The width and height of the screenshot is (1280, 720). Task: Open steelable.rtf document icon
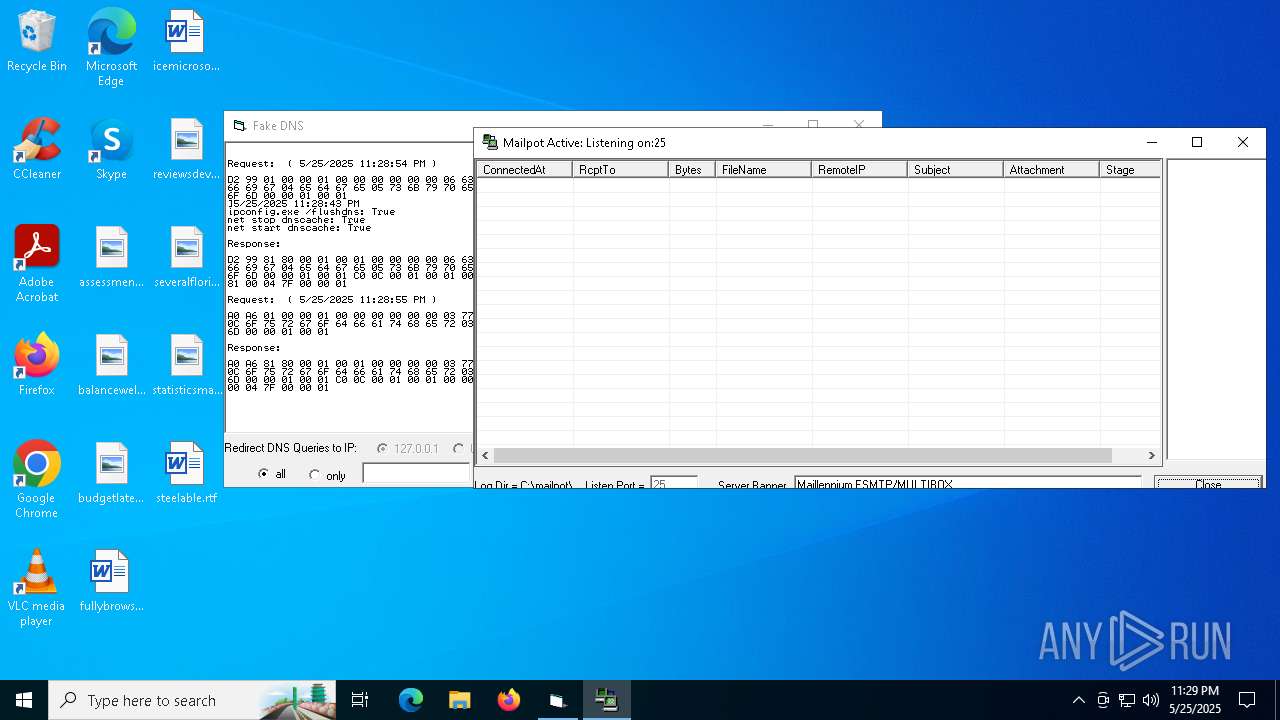click(186, 473)
